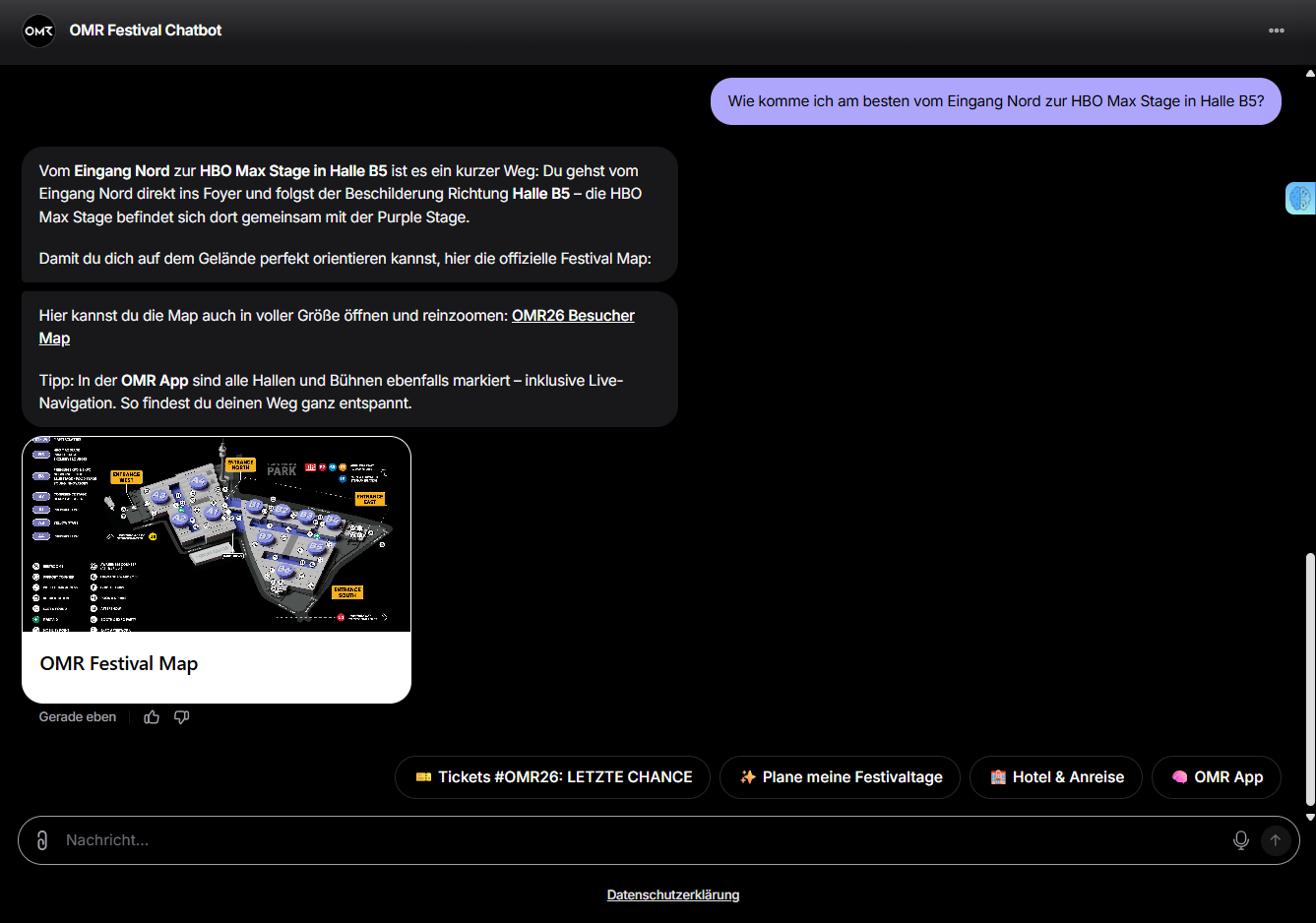Activate the microphone voice input
This screenshot has width=1316, height=923.
[x=1241, y=840]
